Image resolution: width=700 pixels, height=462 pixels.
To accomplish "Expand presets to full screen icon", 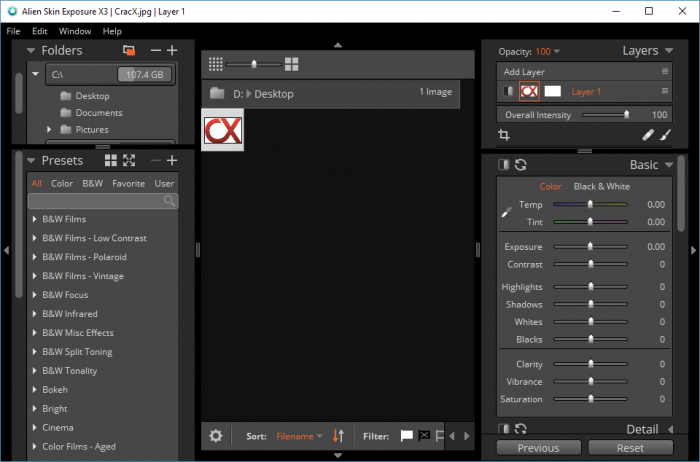I will (129, 160).
